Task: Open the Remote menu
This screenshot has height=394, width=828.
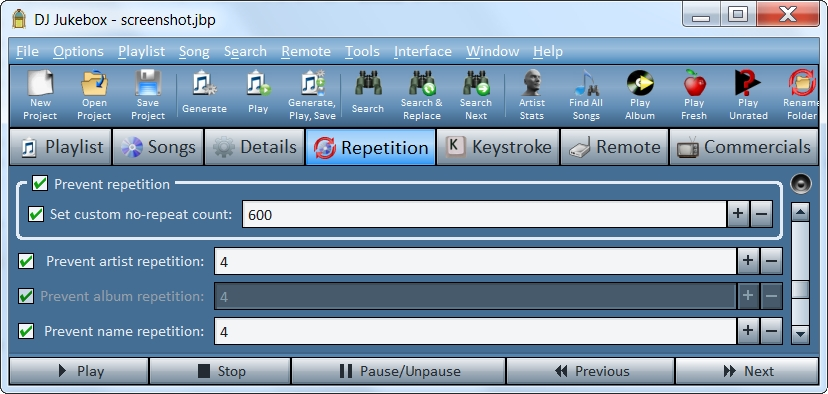Action: point(306,51)
